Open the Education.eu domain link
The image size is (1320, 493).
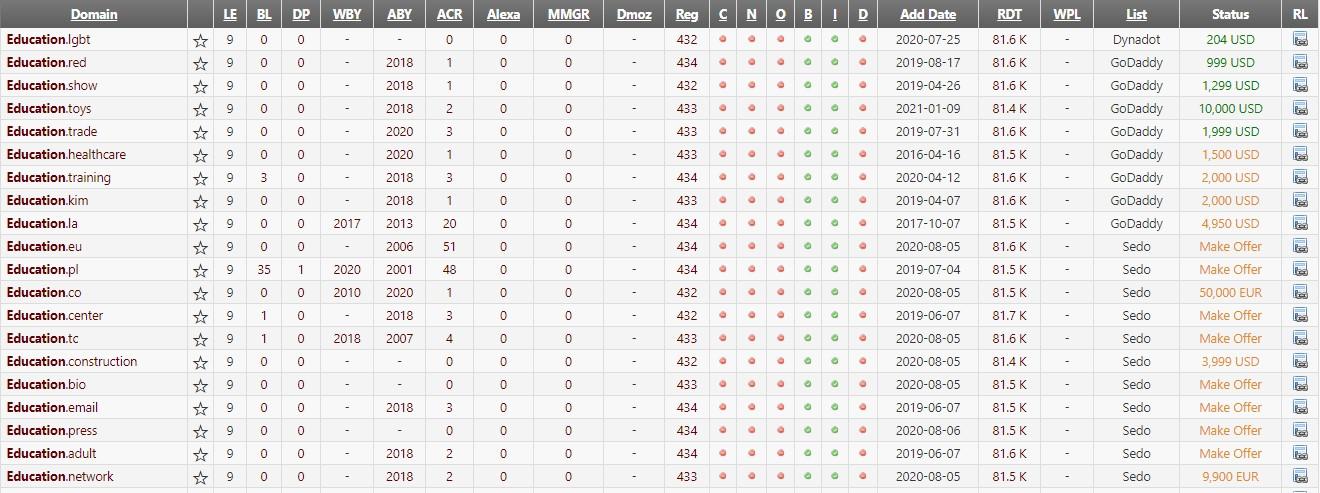pos(44,246)
